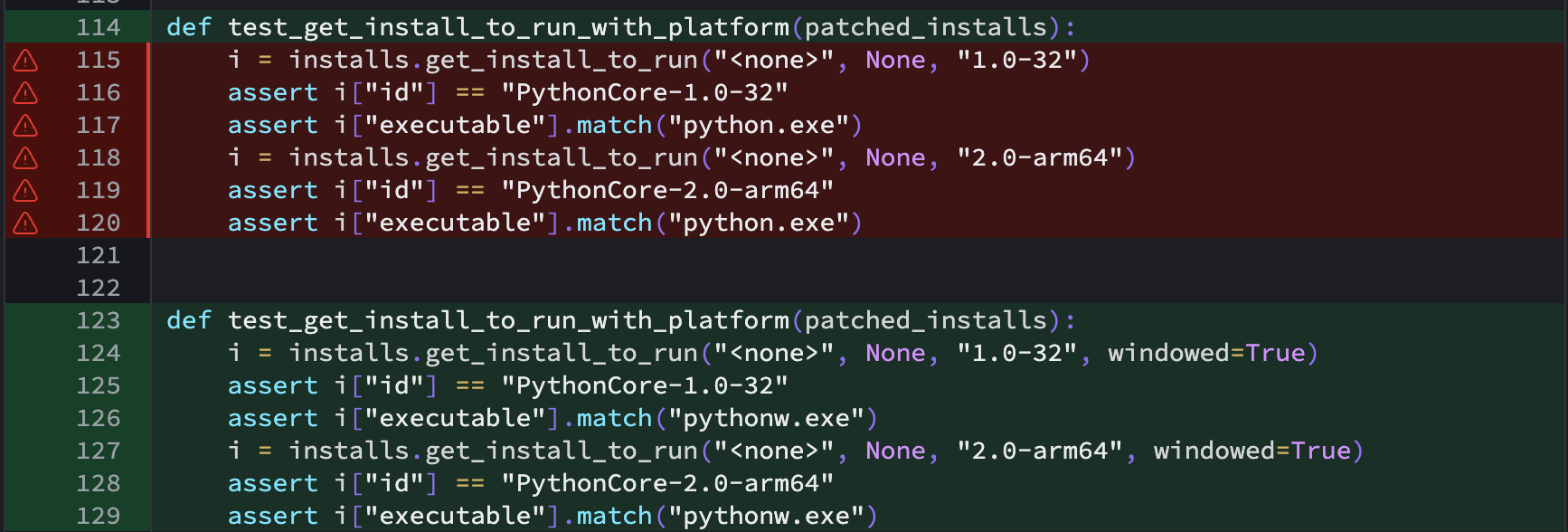Click get_install_to_run on line 127
The width and height of the screenshot is (1568, 532).
point(562,451)
